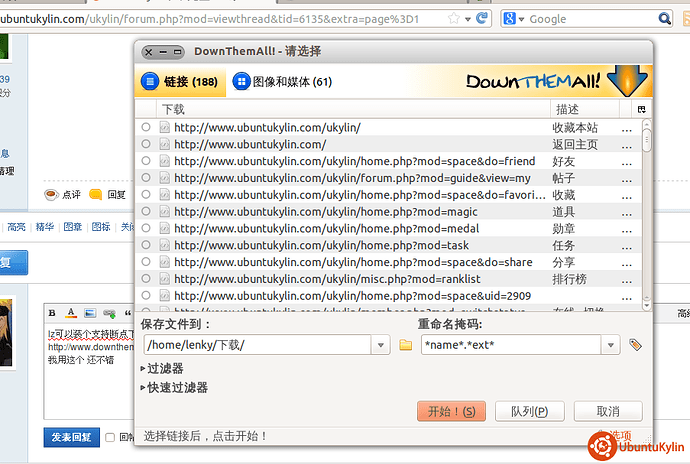690x464 pixels.
Task: Browse for folder with the folder icon
Action: (x=405, y=345)
